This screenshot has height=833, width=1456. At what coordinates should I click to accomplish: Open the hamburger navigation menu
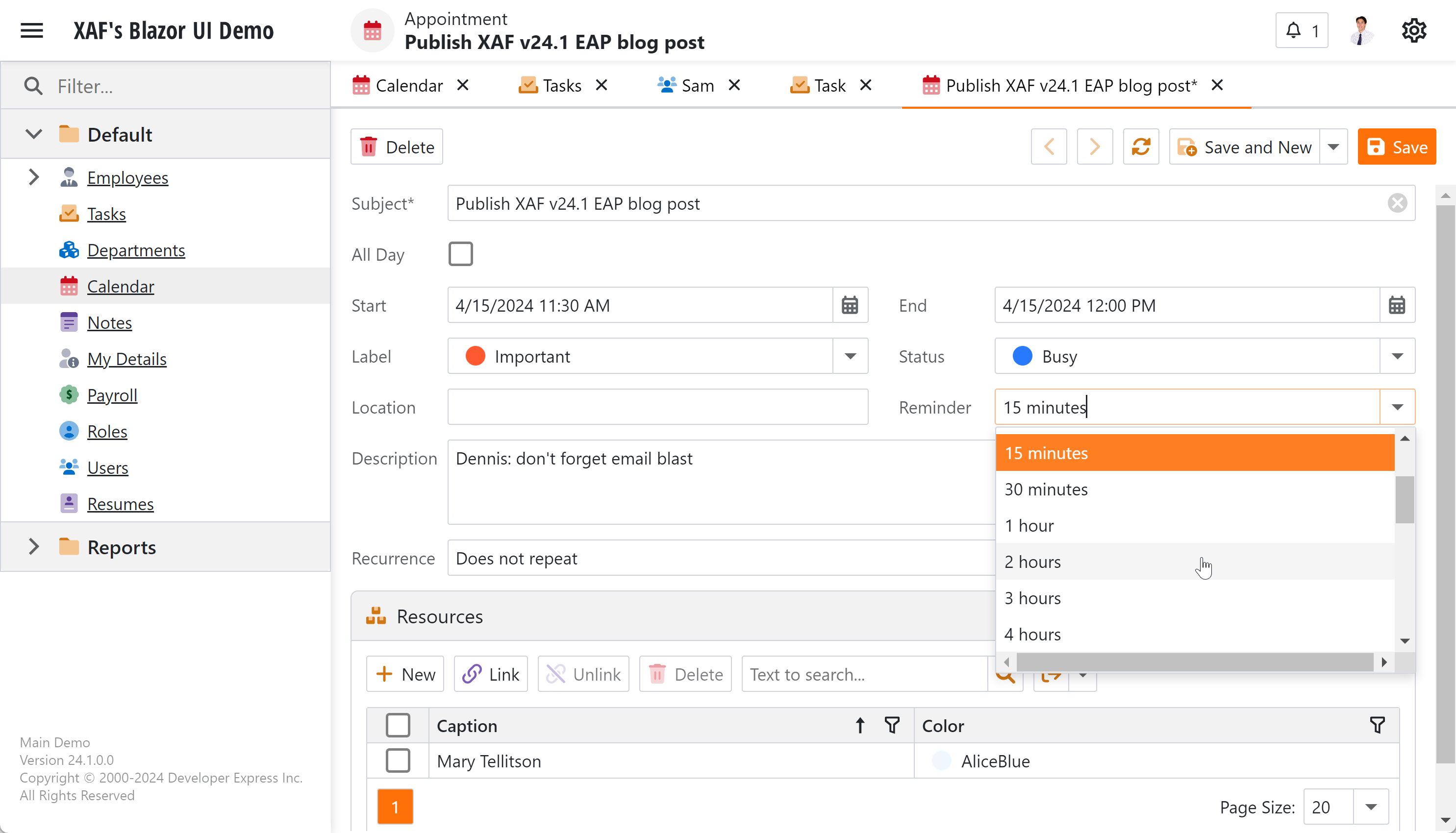(31, 30)
